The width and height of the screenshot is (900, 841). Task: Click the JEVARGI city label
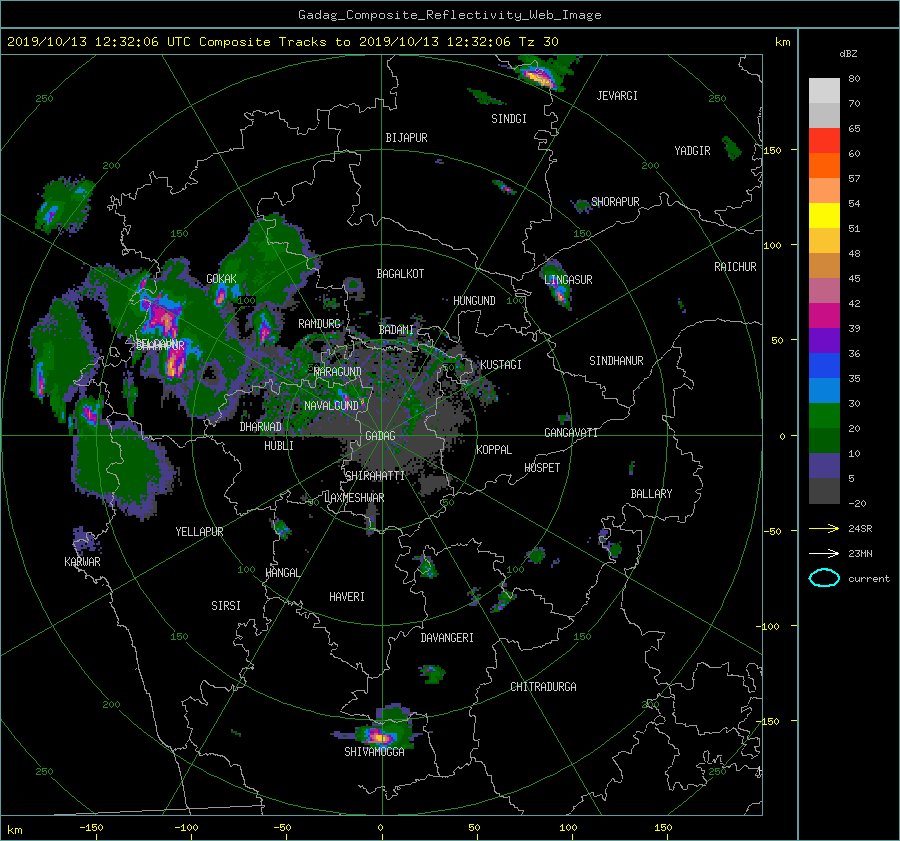point(617,96)
